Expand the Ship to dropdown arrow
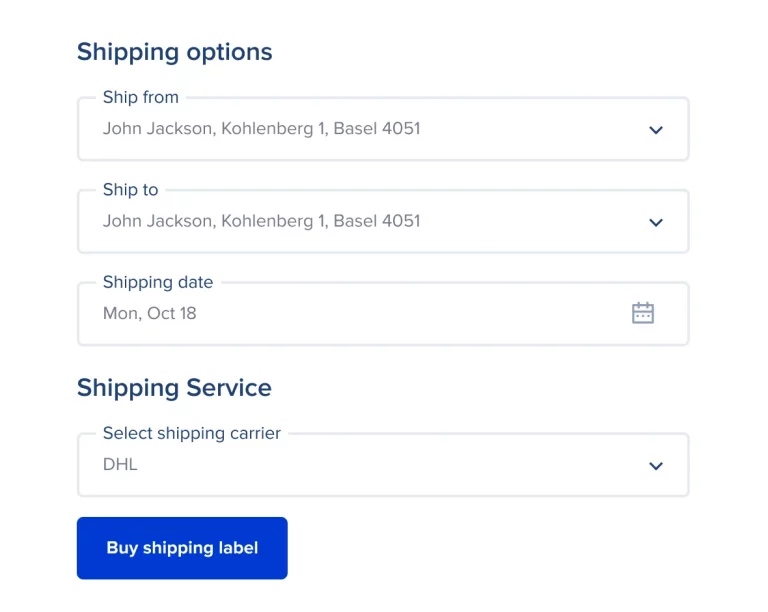This screenshot has width=768, height=612. click(x=656, y=222)
